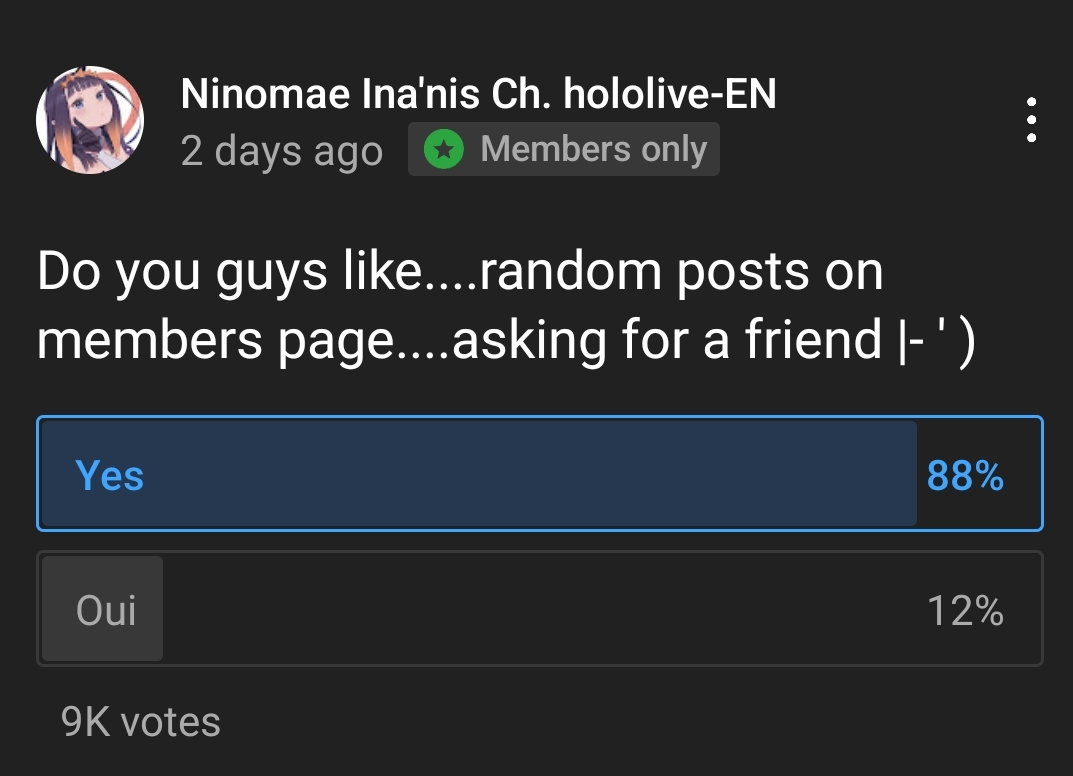Screen dimensions: 1073x776
Task: Click the Members only badge
Action: 564,149
